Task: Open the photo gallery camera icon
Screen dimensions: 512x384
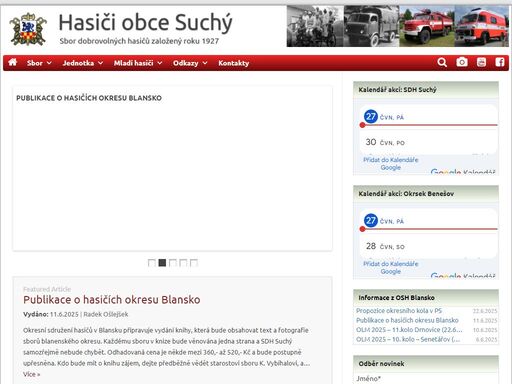Action: coord(462,62)
